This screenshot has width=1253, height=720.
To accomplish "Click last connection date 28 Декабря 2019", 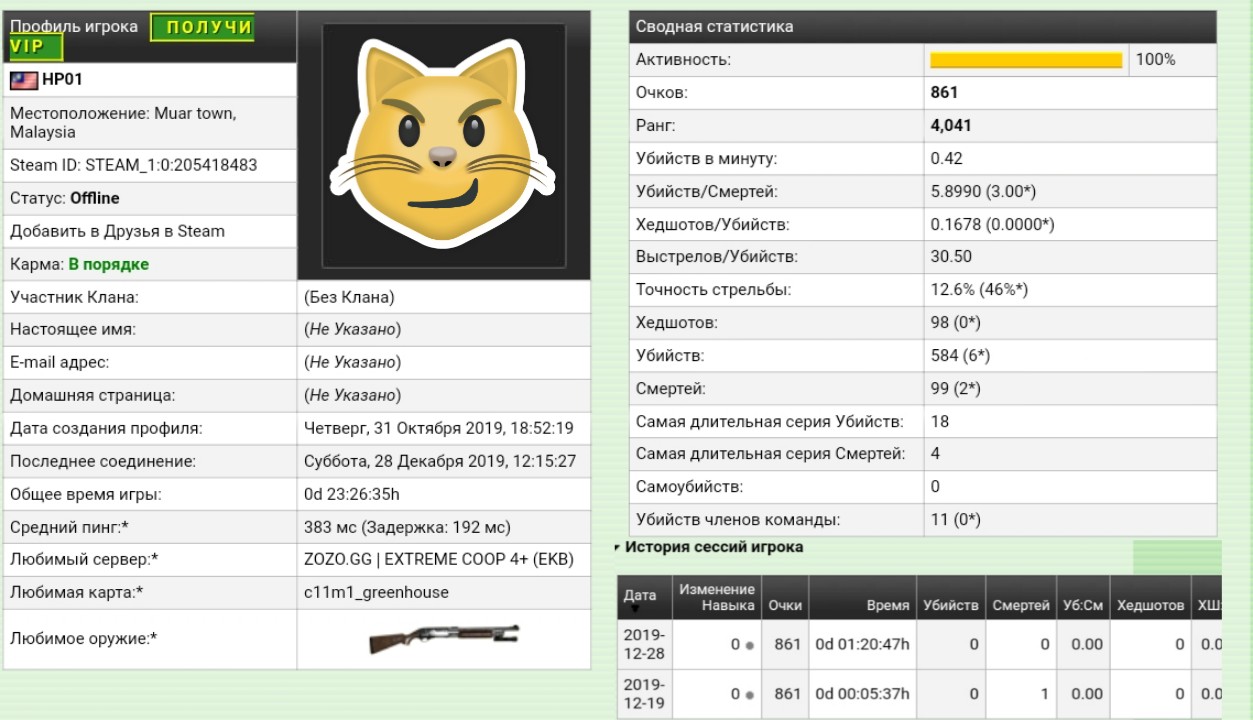I will point(440,461).
